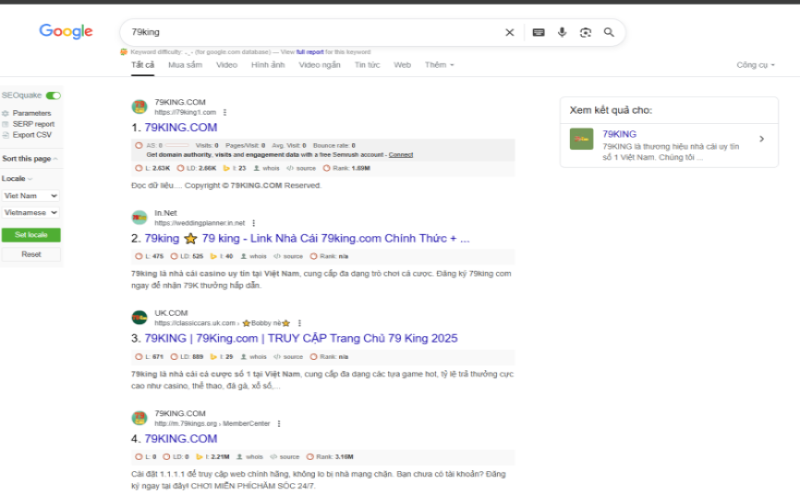Click the L: 2.63K value in result 1
Screen dimensions: 800x494
coord(155,168)
